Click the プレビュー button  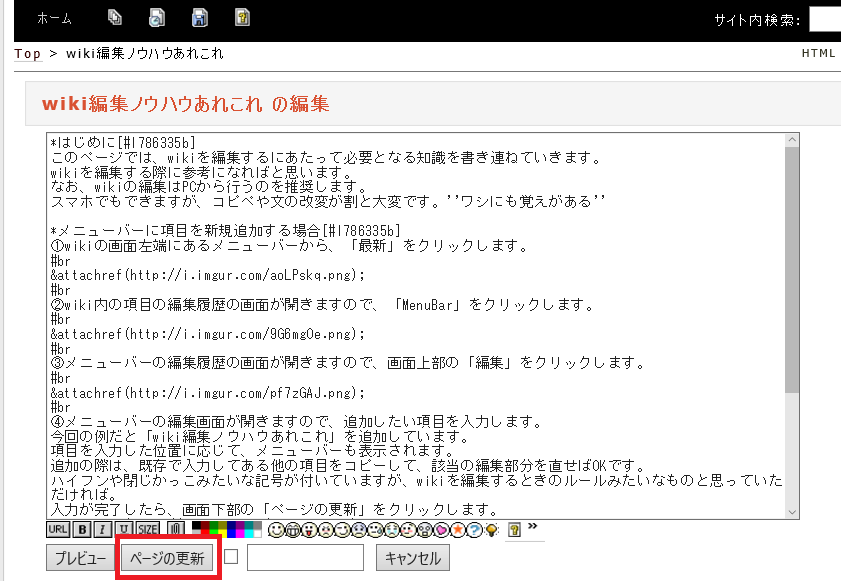(x=80, y=558)
